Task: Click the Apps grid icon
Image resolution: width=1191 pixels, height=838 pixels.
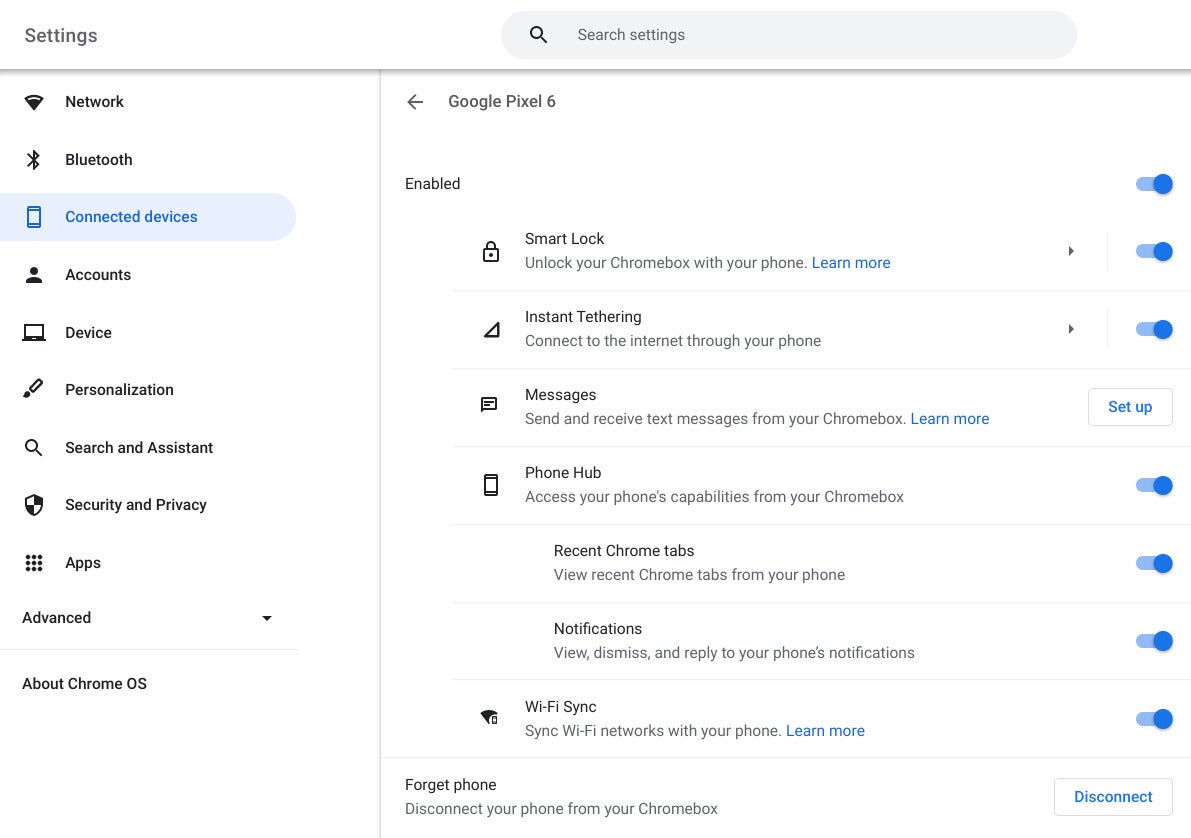Action: pyautogui.click(x=33, y=562)
